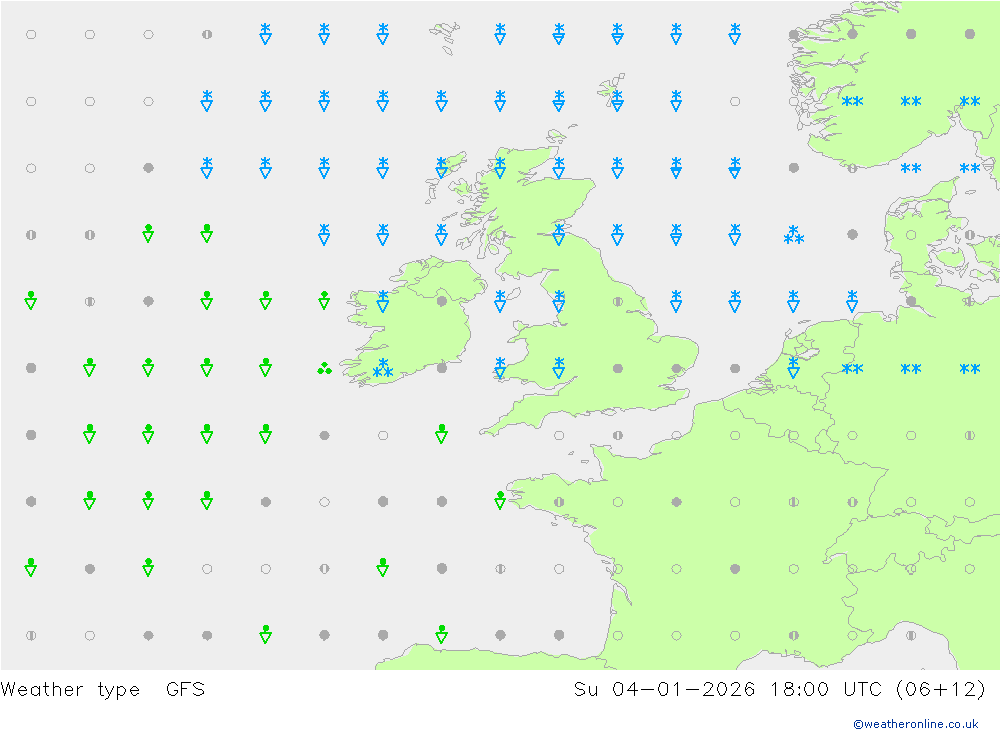Select the heavy snow symbol in the North Sea
The height and width of the screenshot is (733, 1000).
click(793, 235)
